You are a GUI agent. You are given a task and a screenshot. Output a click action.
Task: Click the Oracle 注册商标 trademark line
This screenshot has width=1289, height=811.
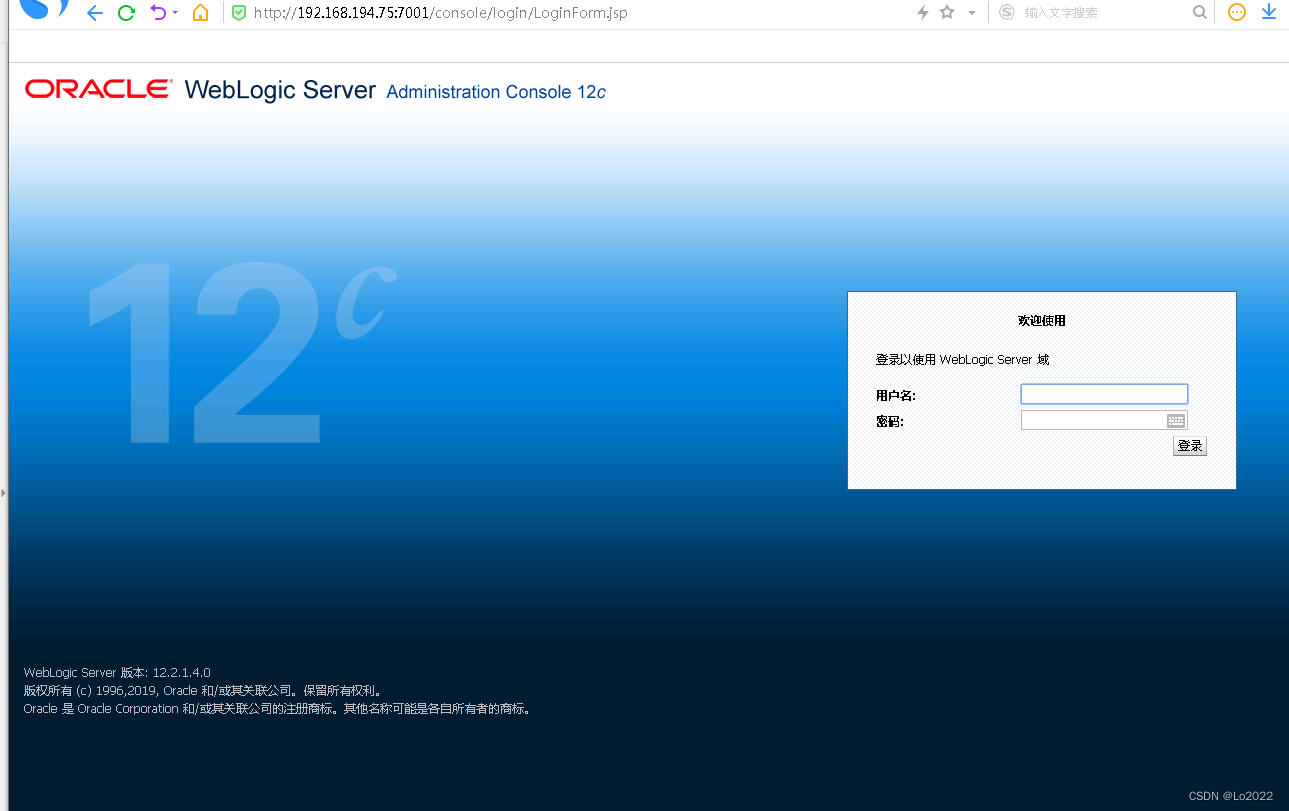pyautogui.click(x=278, y=709)
